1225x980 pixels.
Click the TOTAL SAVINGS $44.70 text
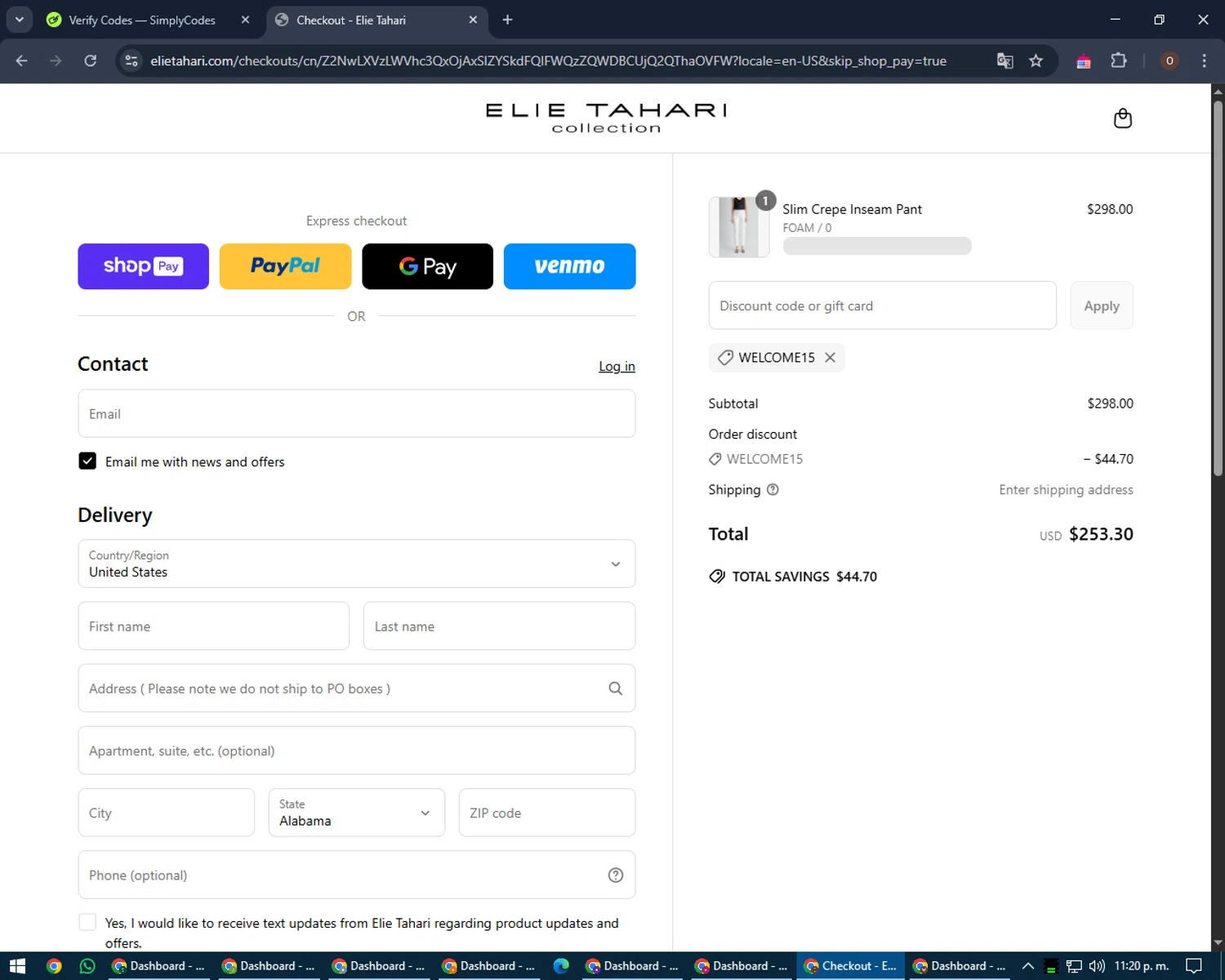point(804,577)
